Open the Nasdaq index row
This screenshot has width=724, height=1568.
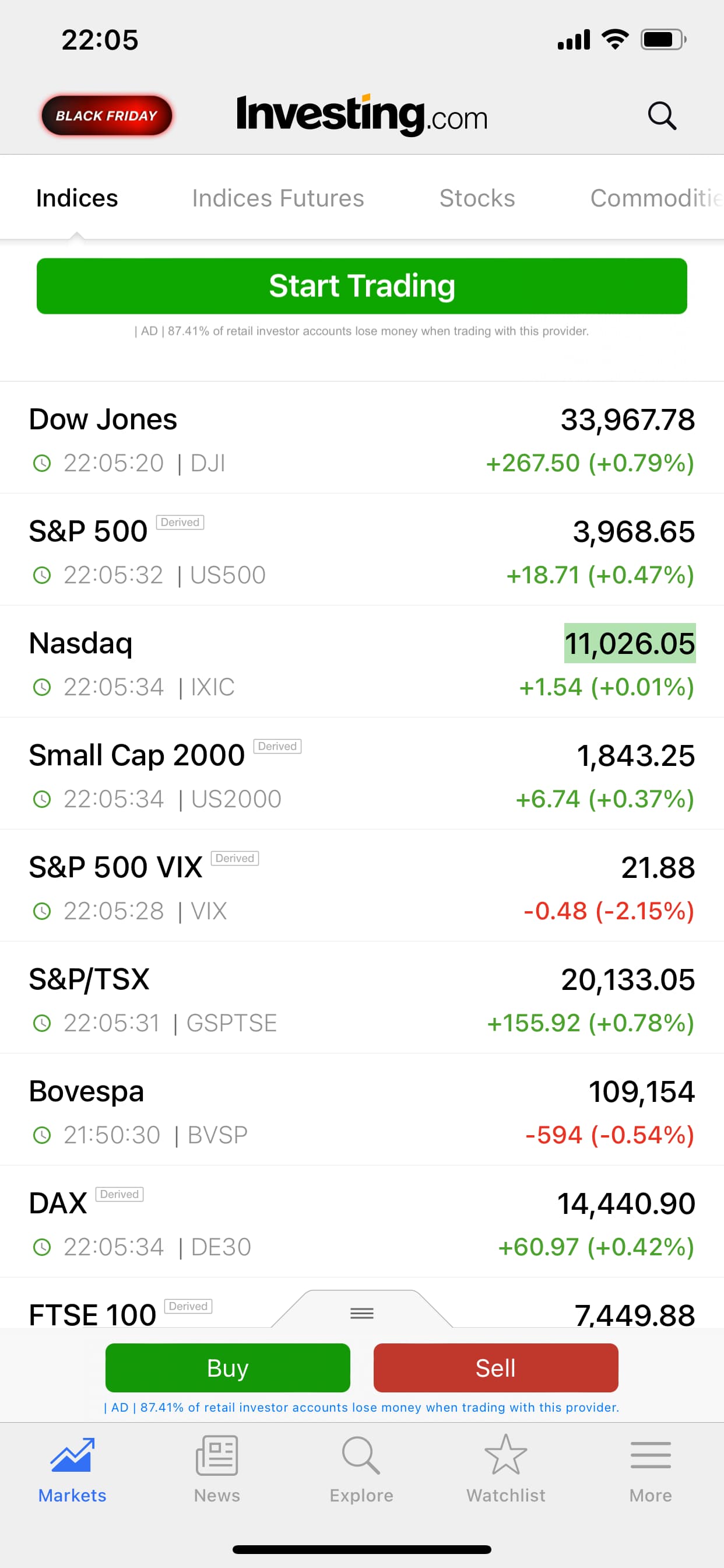(x=362, y=662)
